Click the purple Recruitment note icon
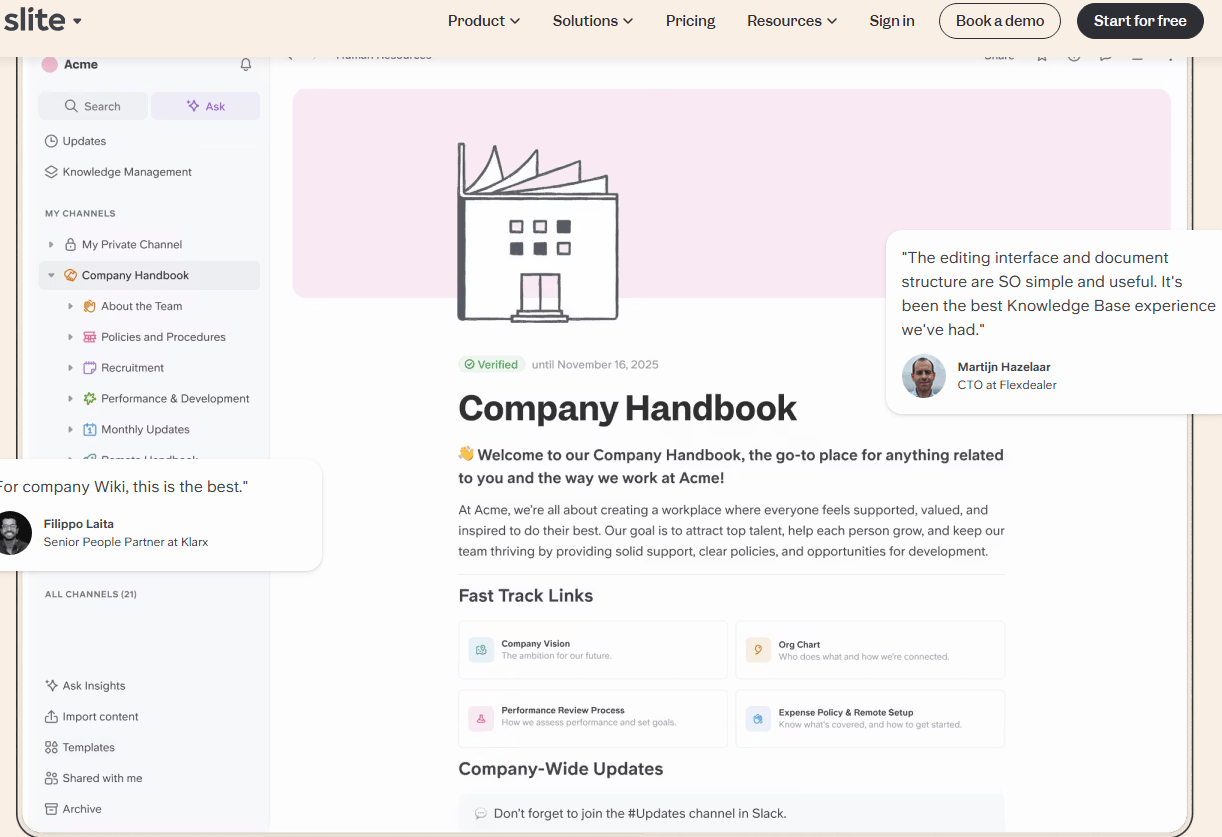Screen dimensions: 1222x837 (x=90, y=368)
